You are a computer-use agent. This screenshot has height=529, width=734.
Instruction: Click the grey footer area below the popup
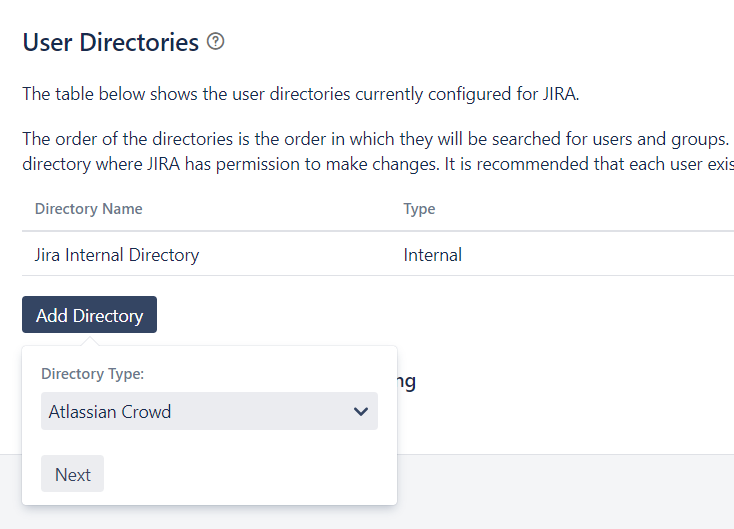560,492
